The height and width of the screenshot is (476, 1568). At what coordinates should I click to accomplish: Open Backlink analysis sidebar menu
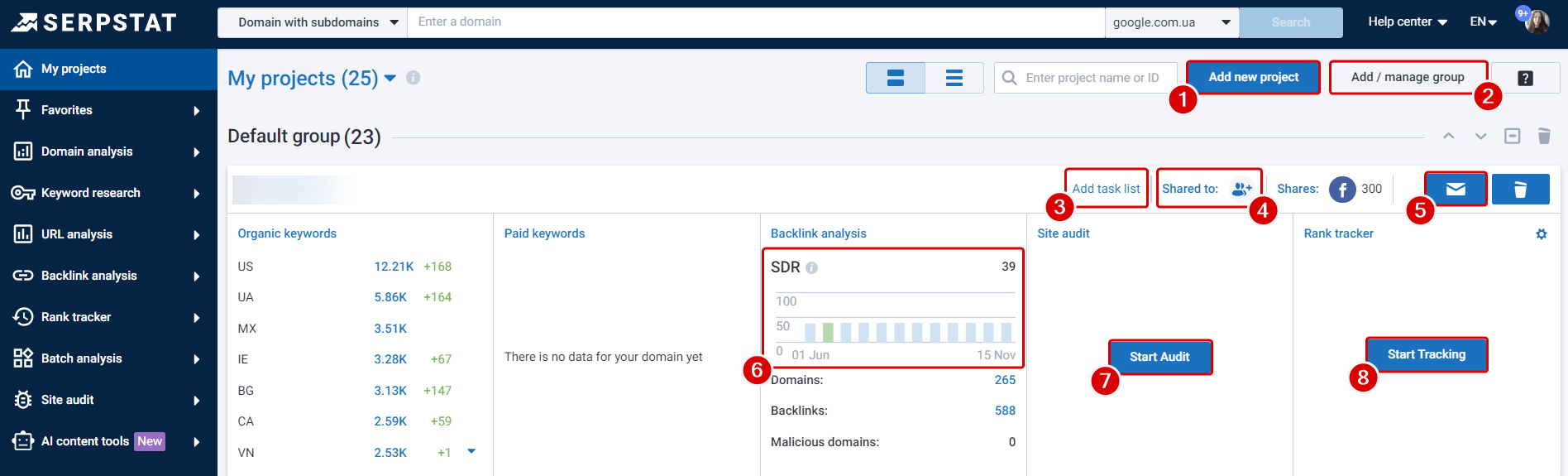[108, 276]
